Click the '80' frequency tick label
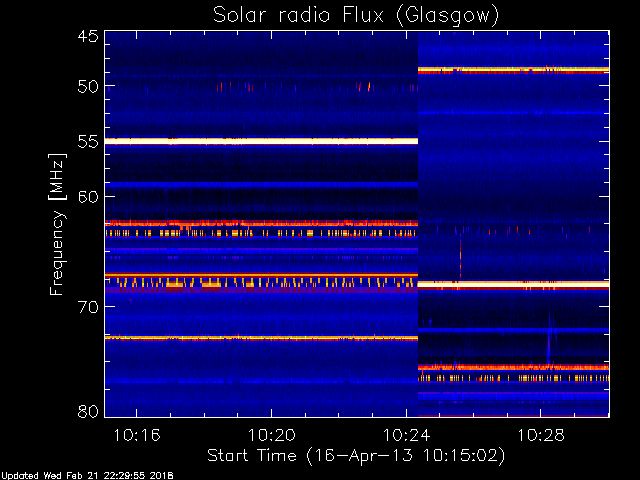 coord(88,411)
